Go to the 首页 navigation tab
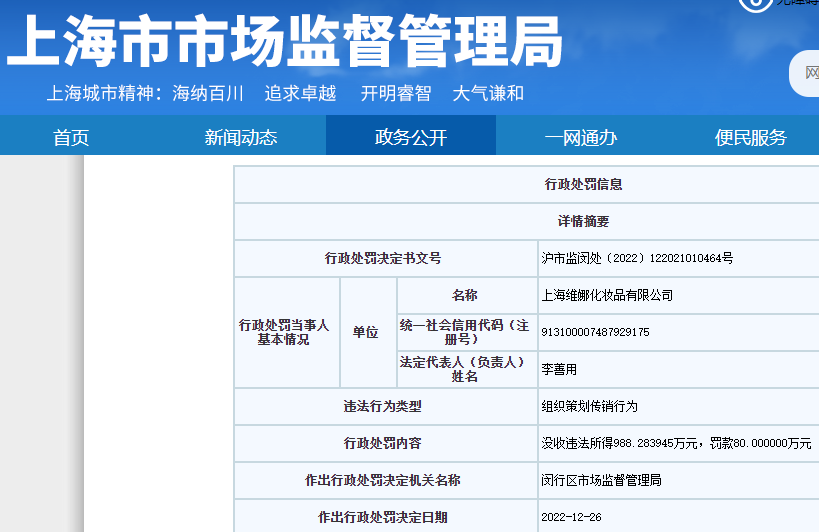 coord(71,138)
